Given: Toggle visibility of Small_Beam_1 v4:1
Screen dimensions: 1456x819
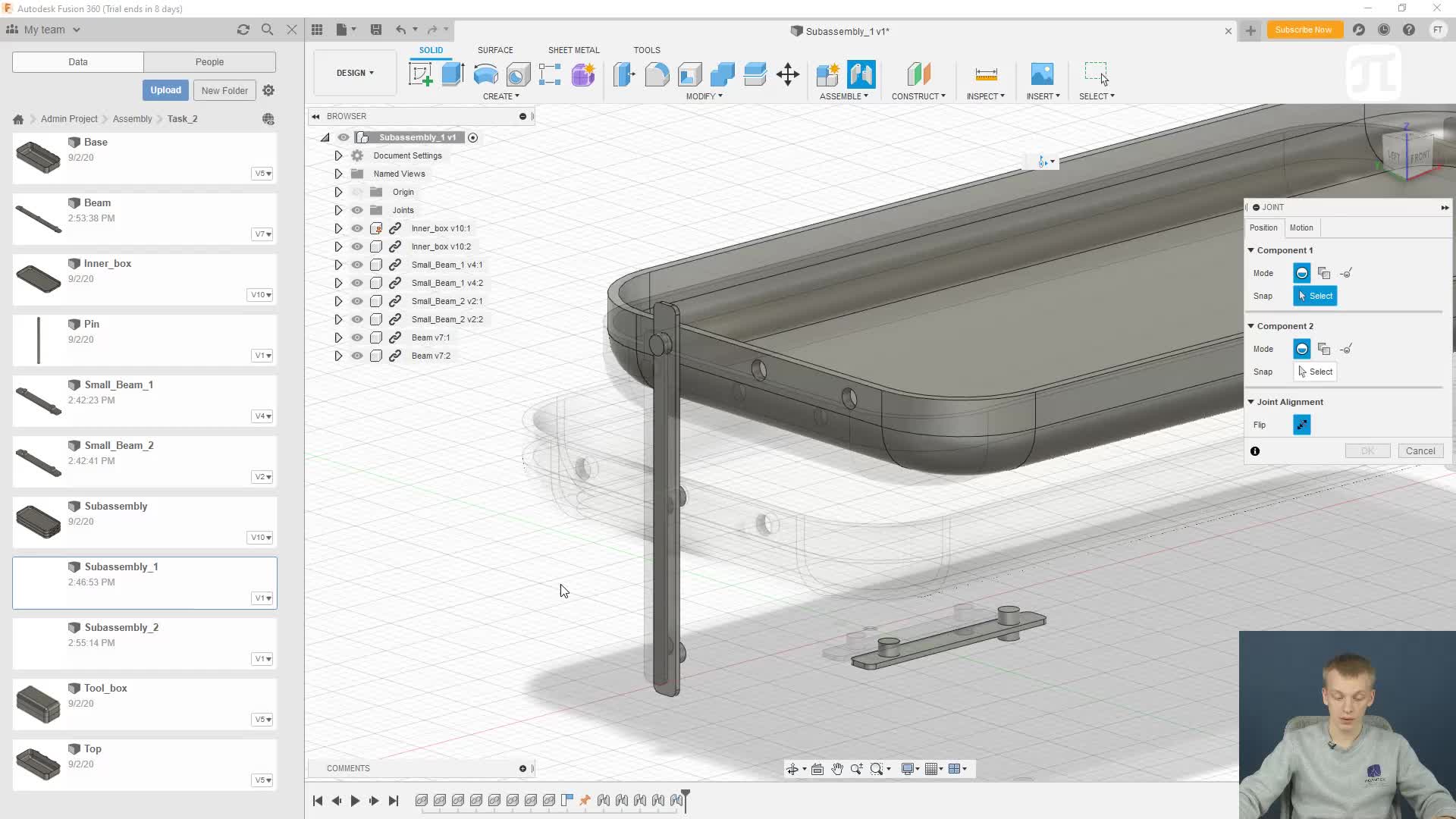Looking at the screenshot, I should point(357,265).
